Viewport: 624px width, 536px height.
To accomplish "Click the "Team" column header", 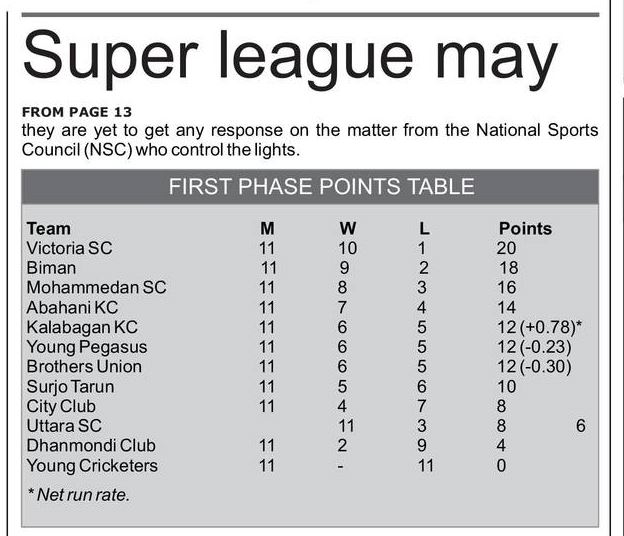I will (x=49, y=228).
